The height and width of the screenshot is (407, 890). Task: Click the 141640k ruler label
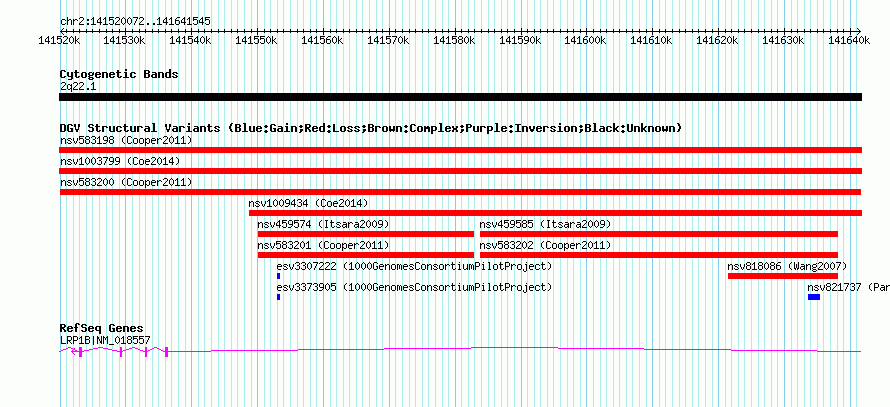click(x=850, y=40)
